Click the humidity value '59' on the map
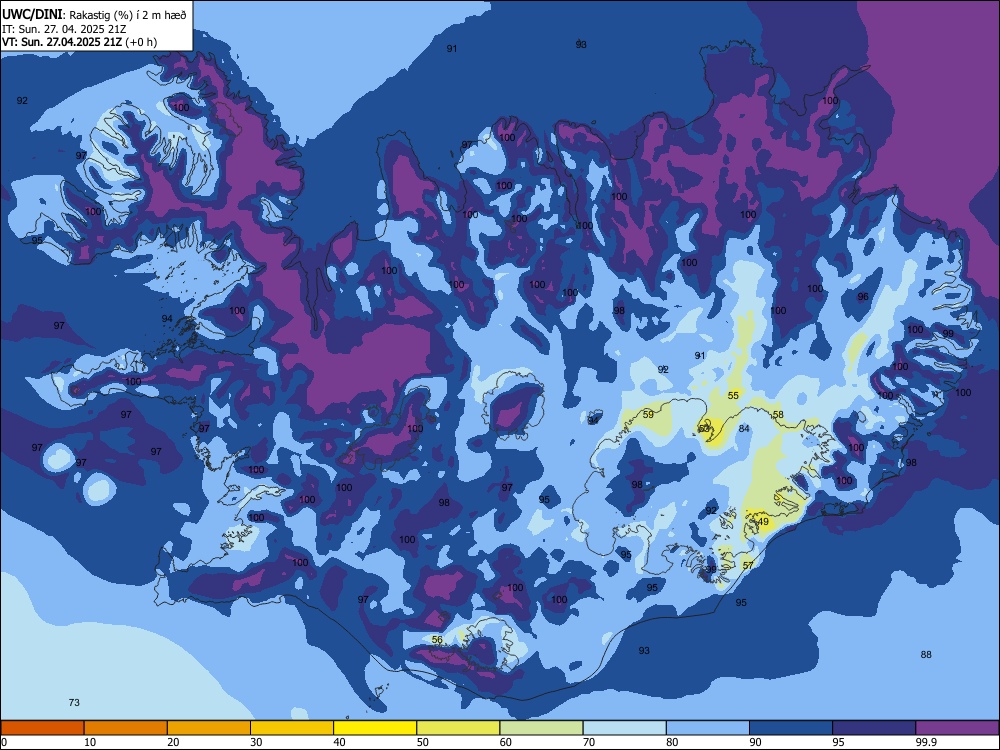 [649, 415]
